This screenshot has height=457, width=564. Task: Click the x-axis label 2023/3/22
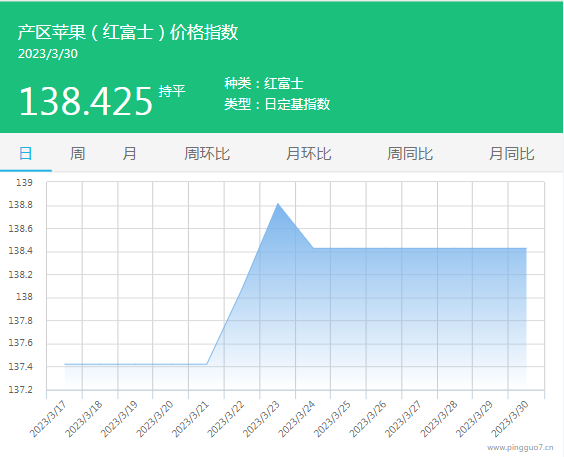point(226,419)
